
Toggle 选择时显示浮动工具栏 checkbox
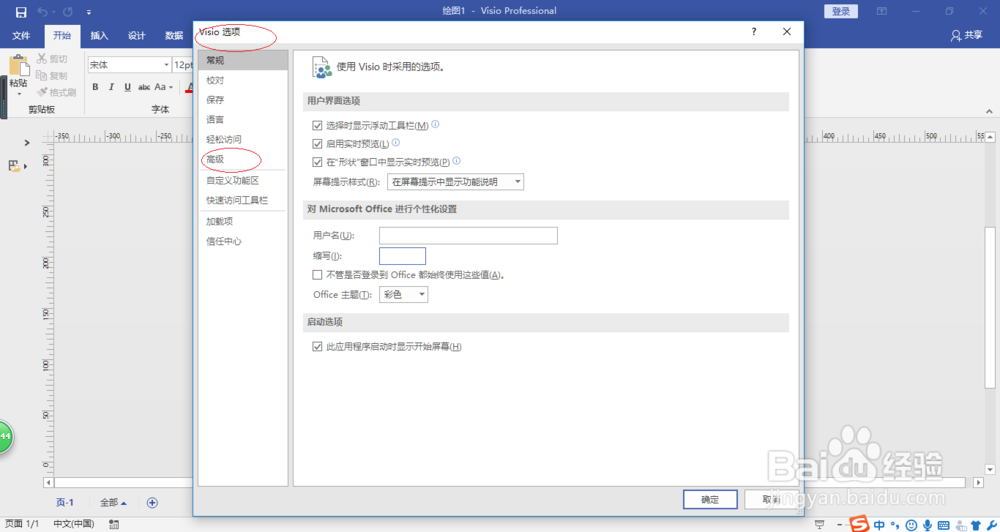point(317,126)
